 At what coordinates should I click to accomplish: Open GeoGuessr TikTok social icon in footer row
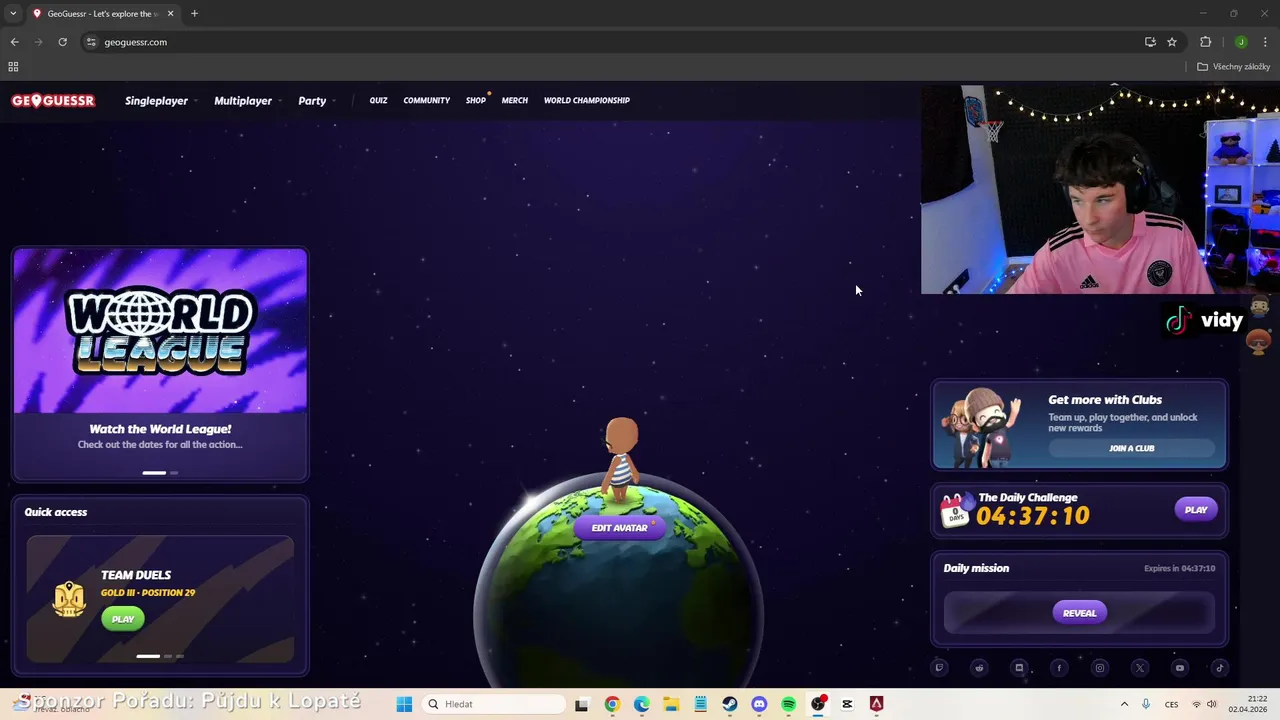pos(1220,668)
